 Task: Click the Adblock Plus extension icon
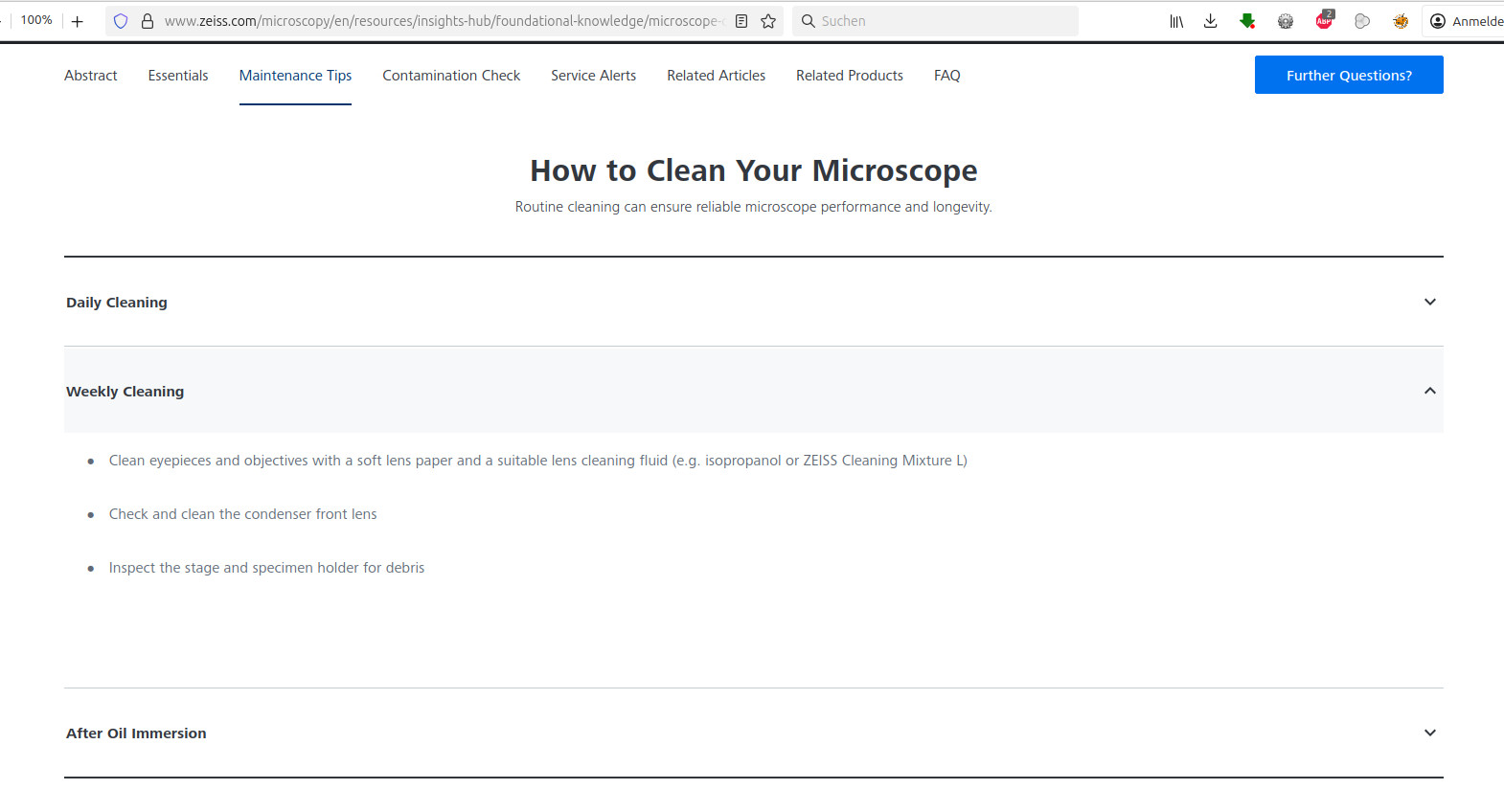[1324, 21]
